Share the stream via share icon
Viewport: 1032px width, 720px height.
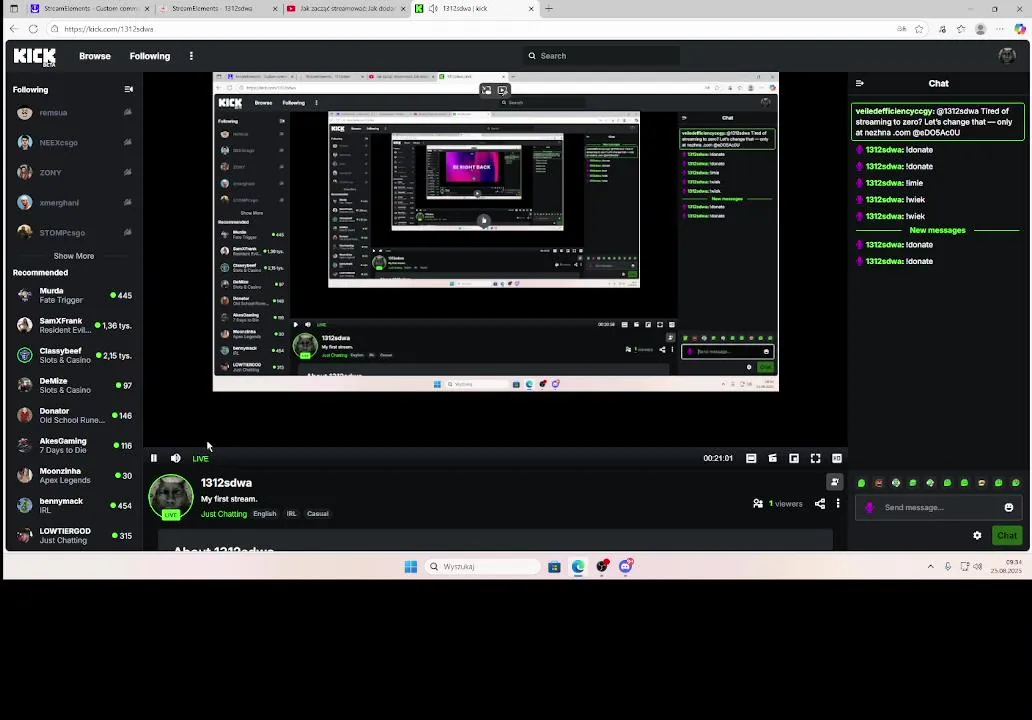coord(820,503)
